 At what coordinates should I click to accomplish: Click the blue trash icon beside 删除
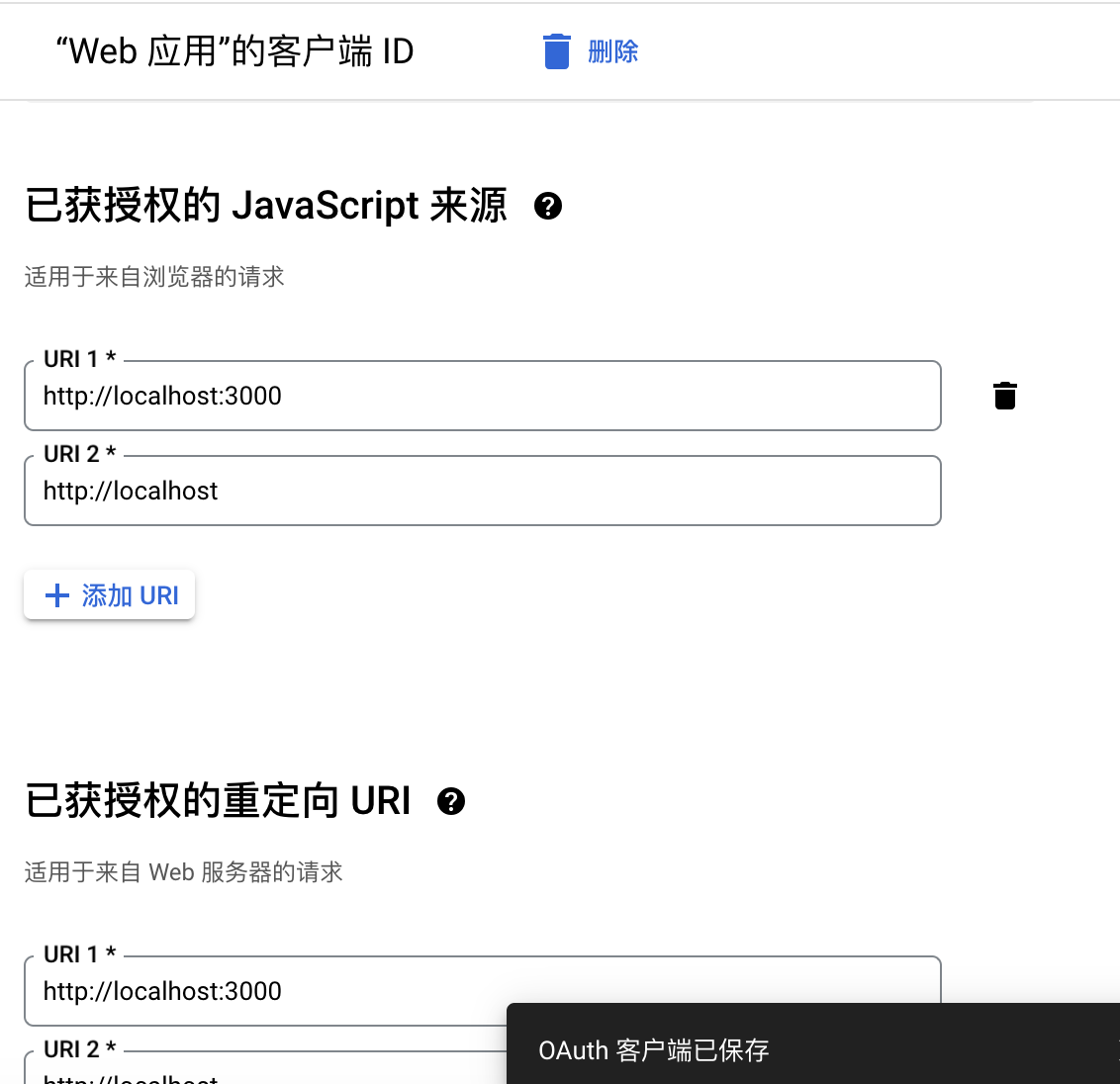557,51
